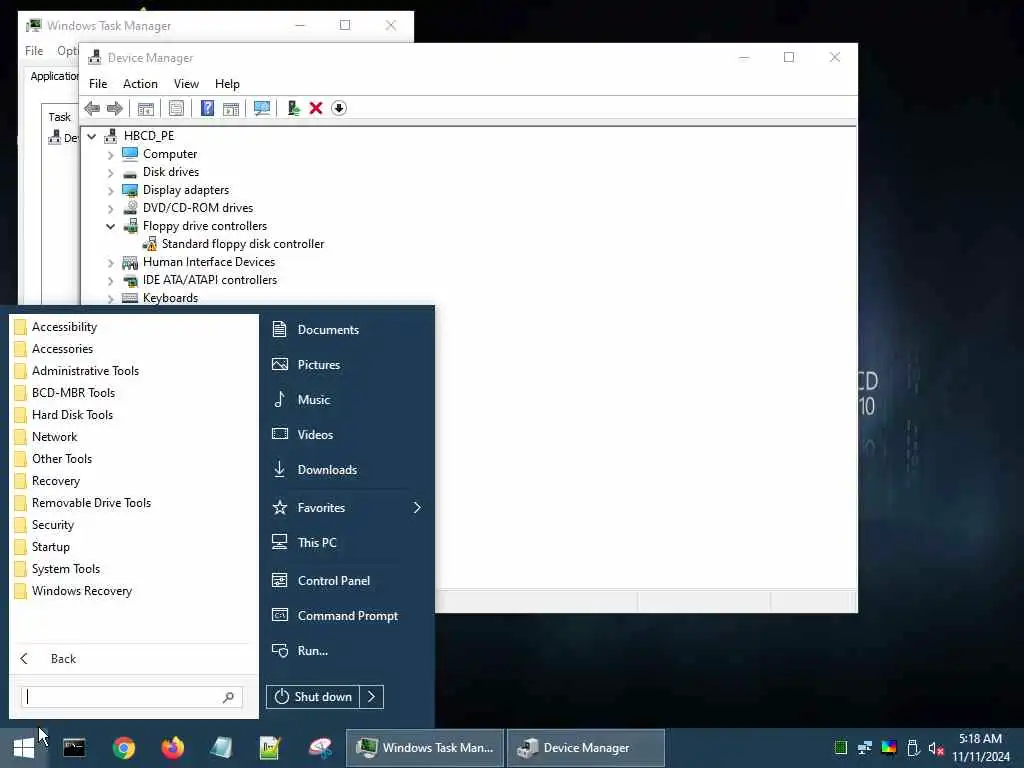Screen dimensions: 1024x768
Task: Expand the IDE ATA/ATAPI controllers node
Action: 110,281
